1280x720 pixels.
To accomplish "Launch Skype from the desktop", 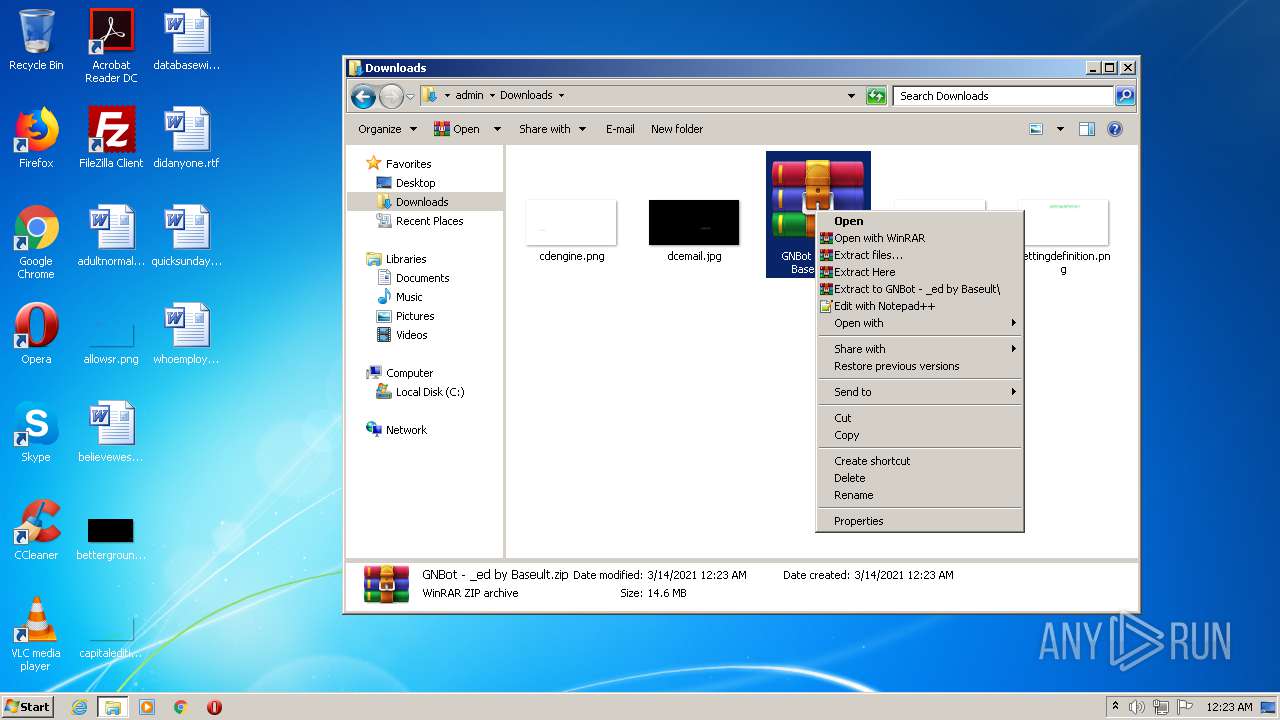I will coord(36,432).
